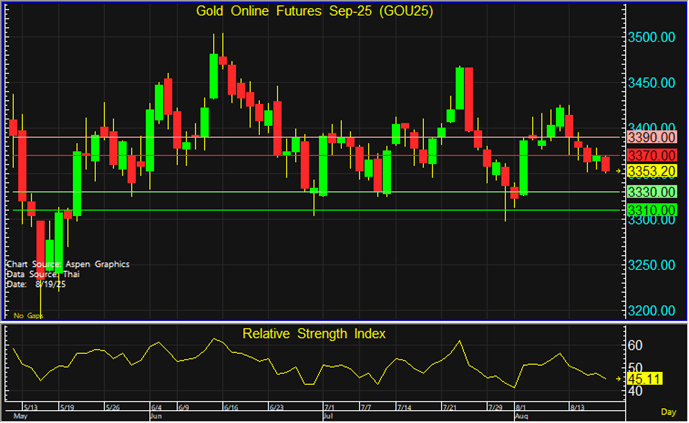Viewport: 689px width, 423px height.
Task: Click the Relative Strength Index panel title
Action: tap(314, 333)
